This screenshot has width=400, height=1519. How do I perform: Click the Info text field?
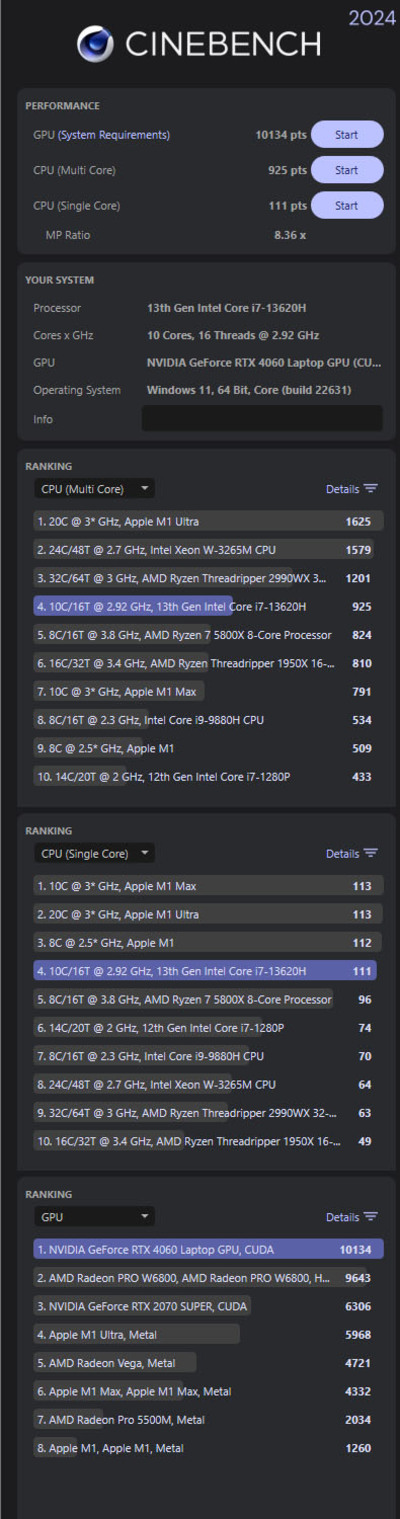coord(262,418)
